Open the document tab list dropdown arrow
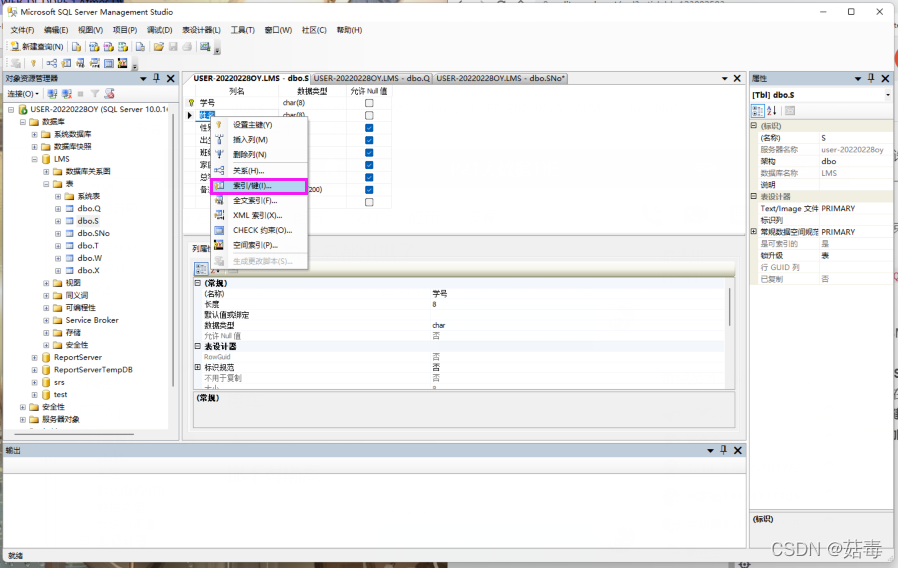 pos(724,78)
